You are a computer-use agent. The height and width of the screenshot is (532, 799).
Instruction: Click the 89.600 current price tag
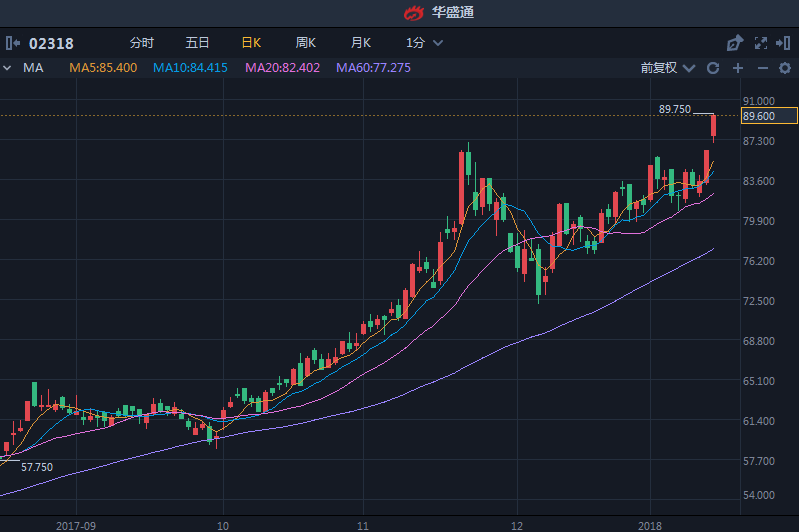pyautogui.click(x=759, y=116)
